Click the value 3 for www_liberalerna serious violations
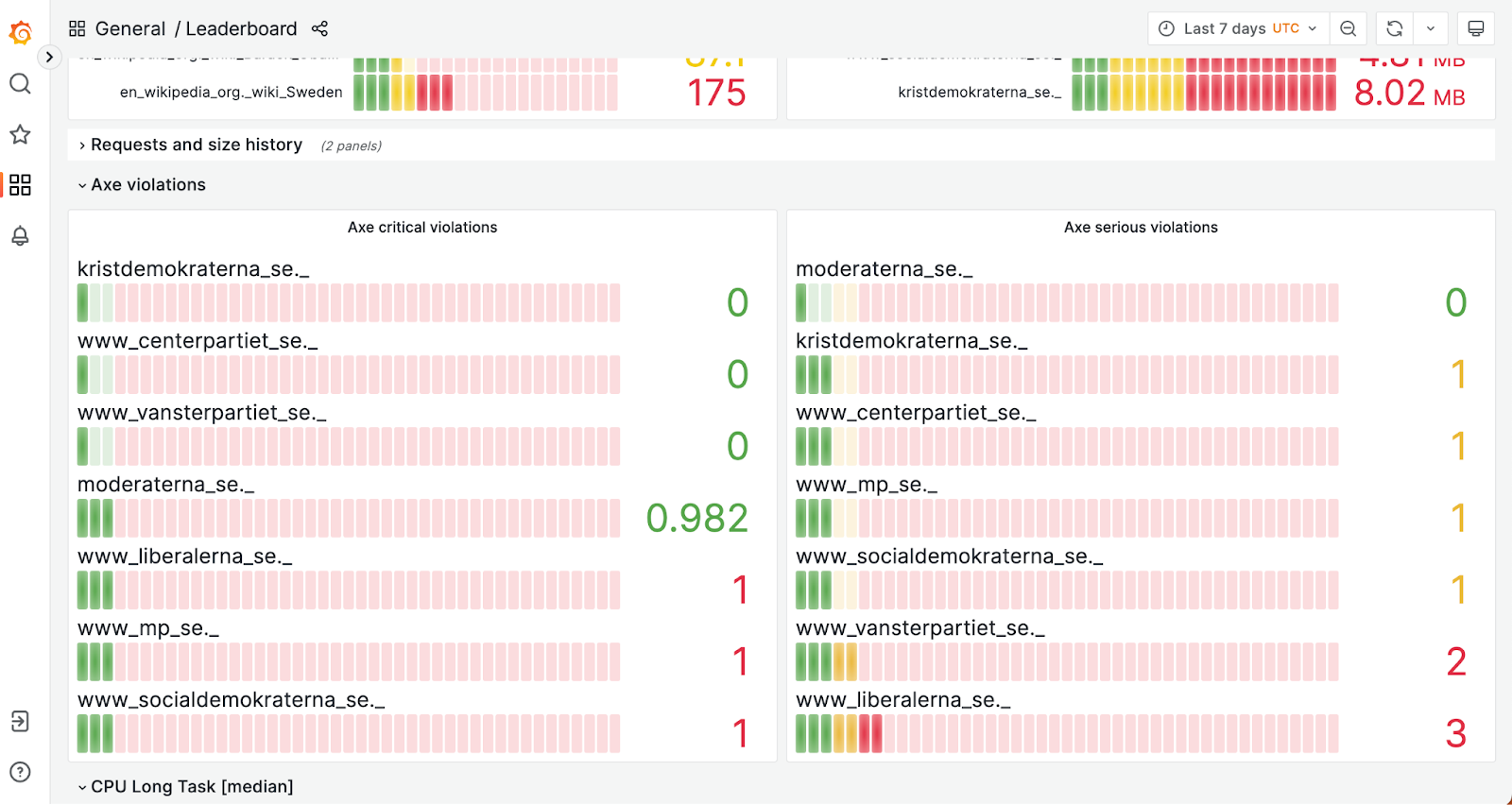 (1456, 733)
